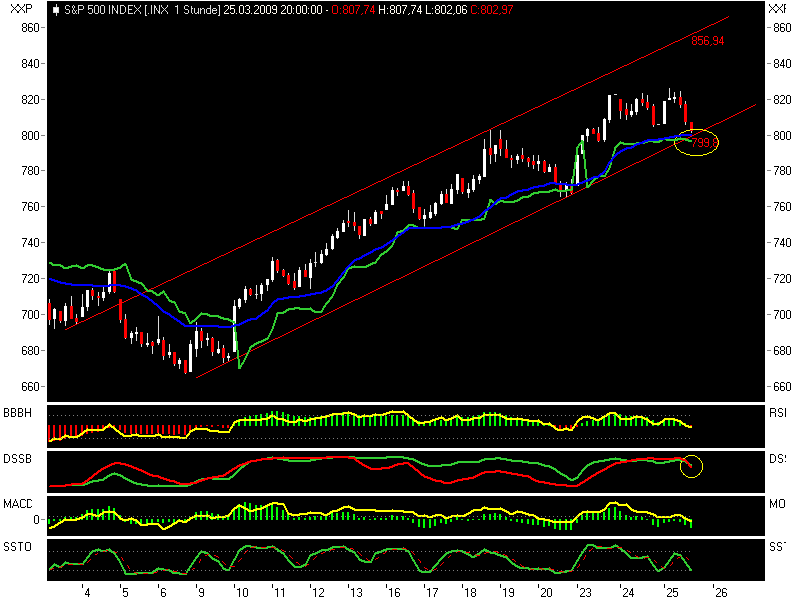Click the 860 tick on the left price axis

click(x=30, y=28)
